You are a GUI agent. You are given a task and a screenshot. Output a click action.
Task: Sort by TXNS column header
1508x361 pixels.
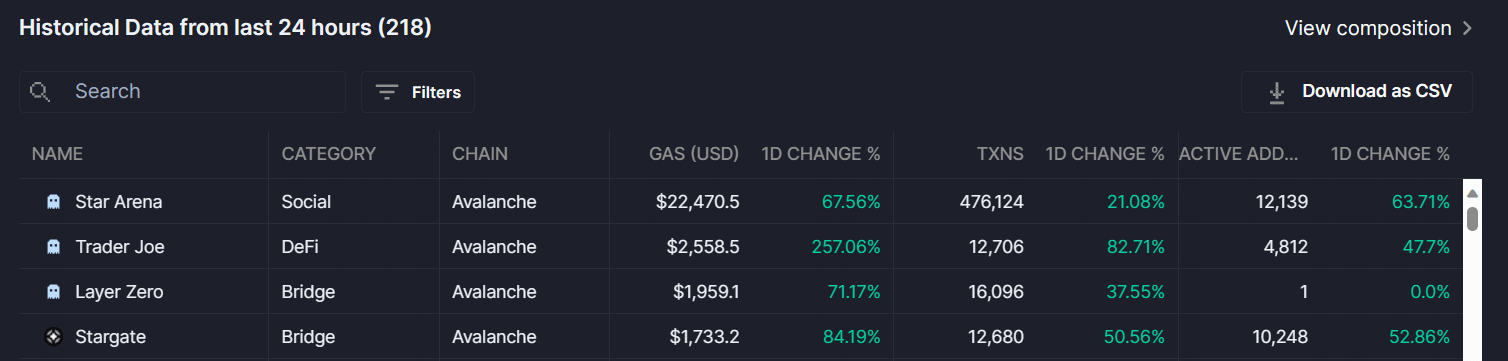(x=1000, y=154)
